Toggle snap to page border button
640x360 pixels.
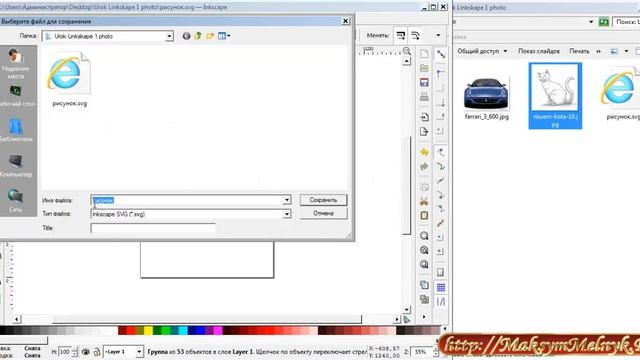tap(440, 272)
